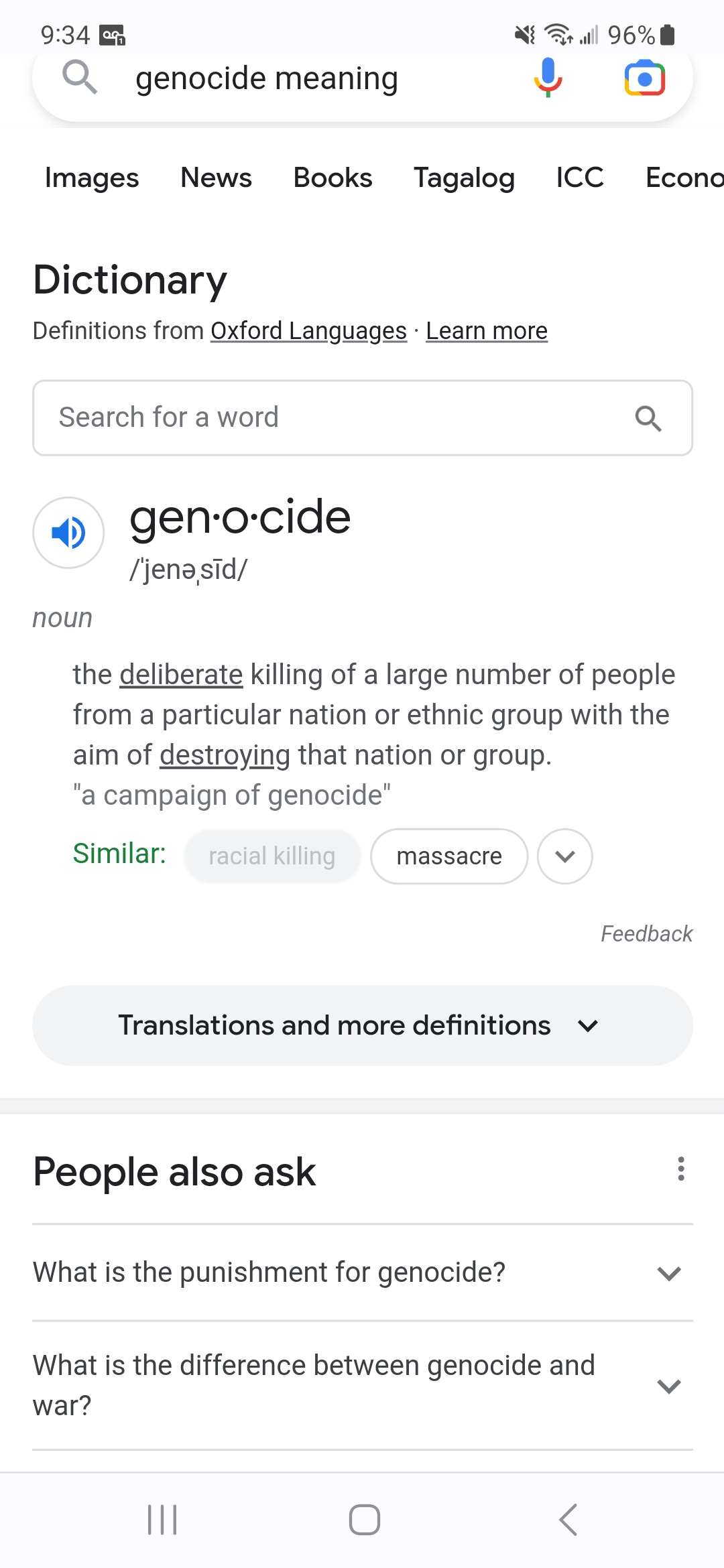Open the Oxford Languages link
This screenshot has width=724, height=1568.
308,331
